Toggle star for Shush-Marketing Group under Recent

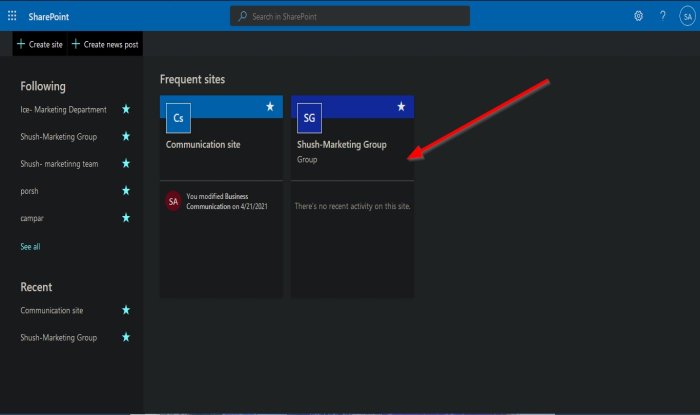tap(126, 337)
